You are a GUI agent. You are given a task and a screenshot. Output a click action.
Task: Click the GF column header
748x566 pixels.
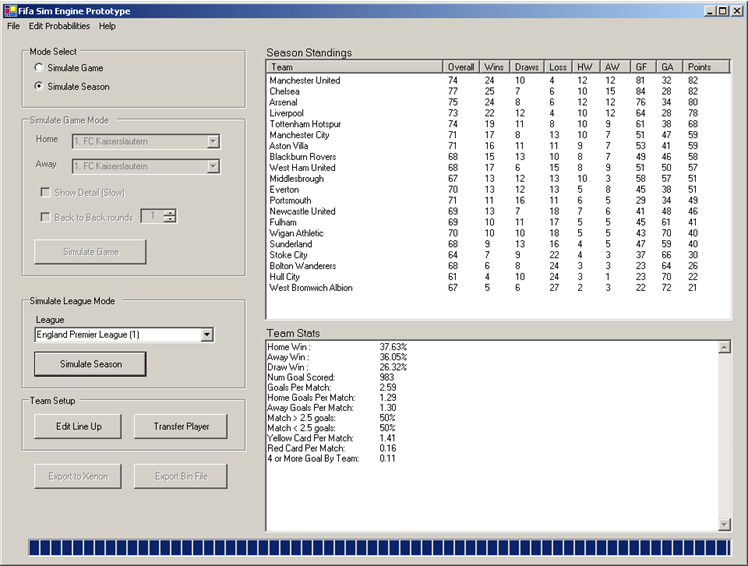[643, 67]
